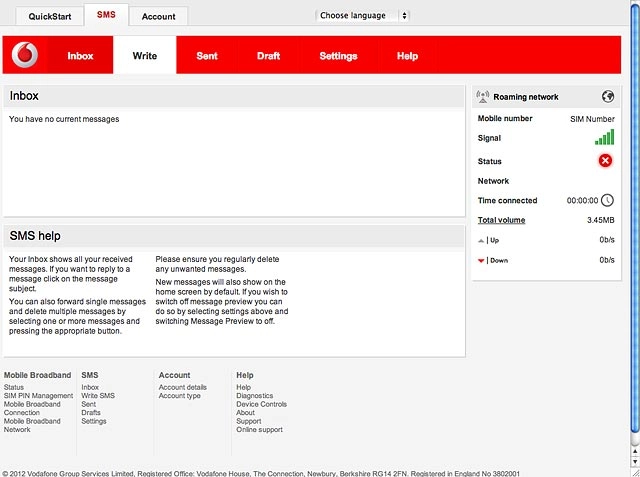640x477 pixels.
Task: Select Write in the red menu
Action: coord(144,55)
